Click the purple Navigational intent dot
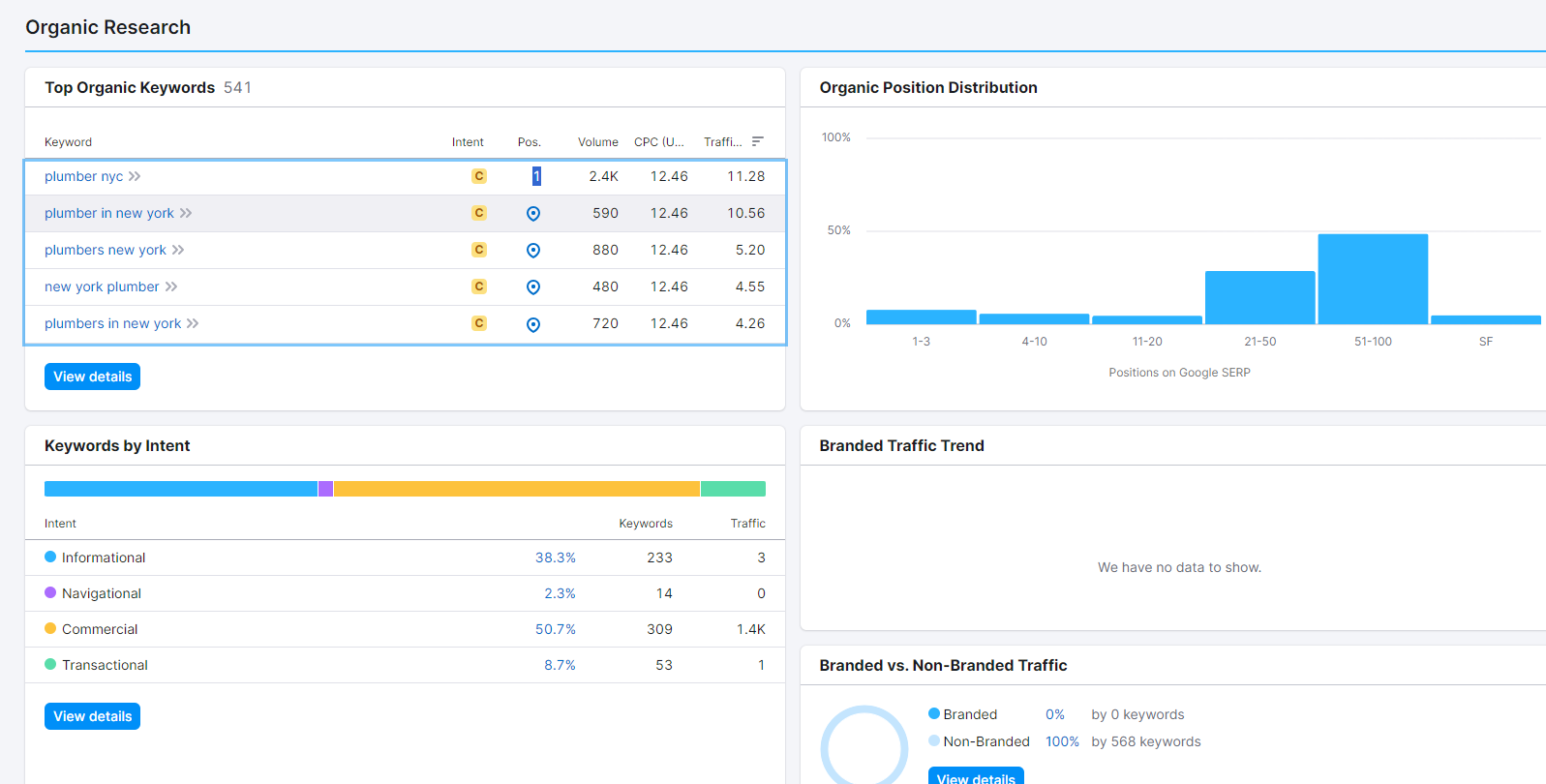This screenshot has height=784, width=1546. pos(50,592)
